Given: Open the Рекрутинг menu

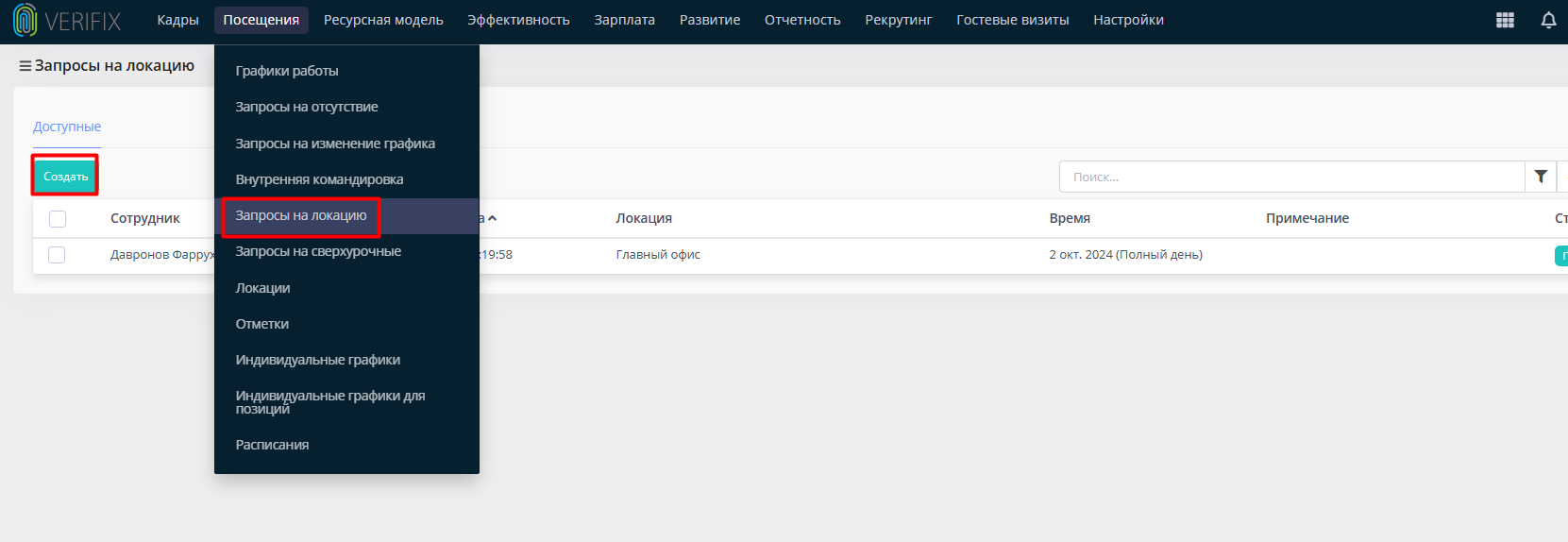Looking at the screenshot, I should 898,20.
